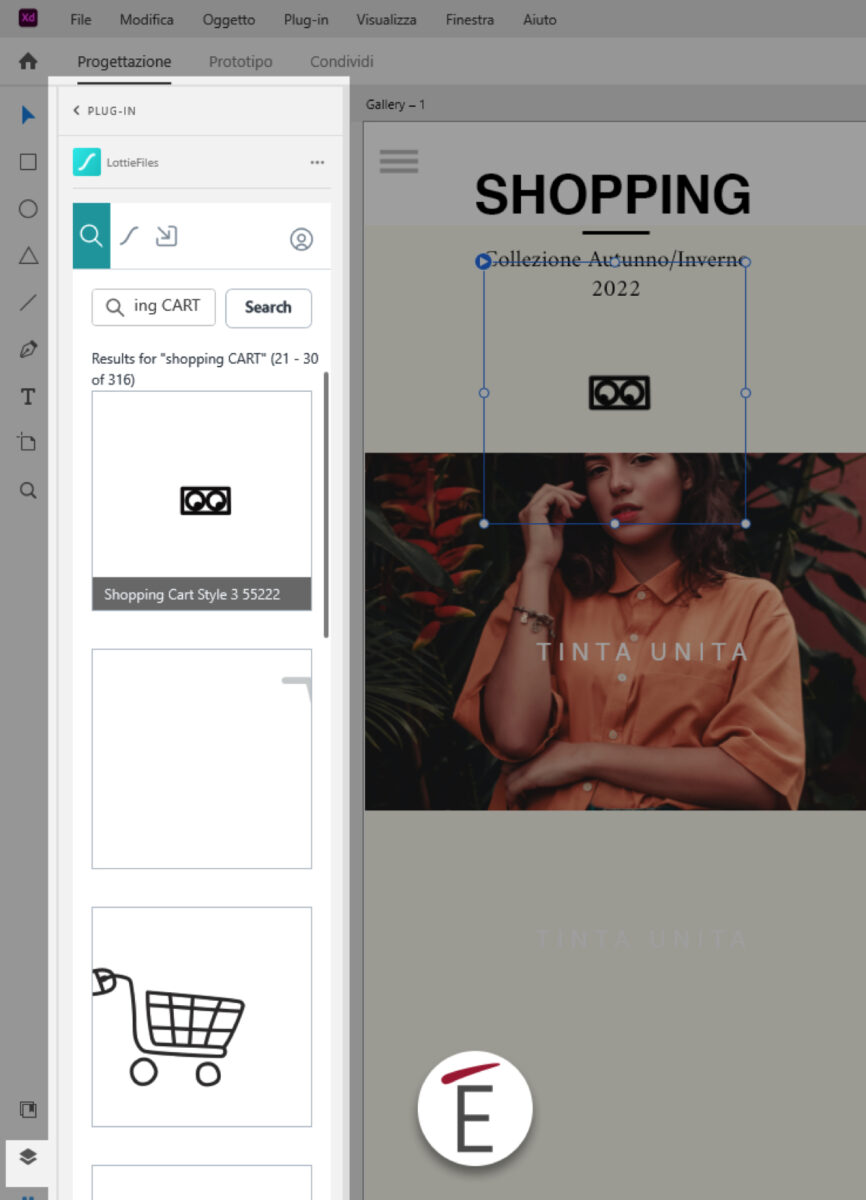866x1200 pixels.
Task: Open the Layers panel icon
Action: tap(28, 1156)
